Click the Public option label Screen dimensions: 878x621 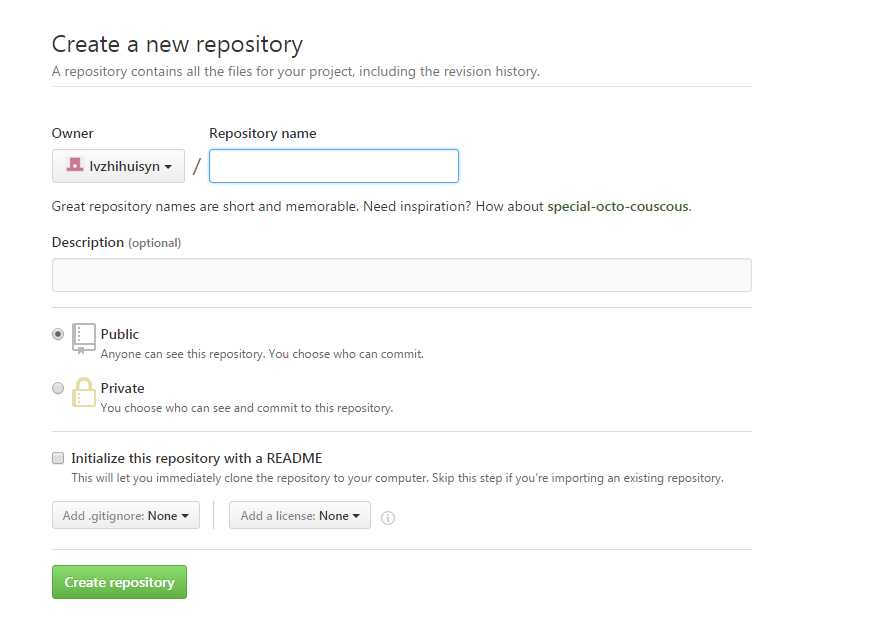point(120,334)
